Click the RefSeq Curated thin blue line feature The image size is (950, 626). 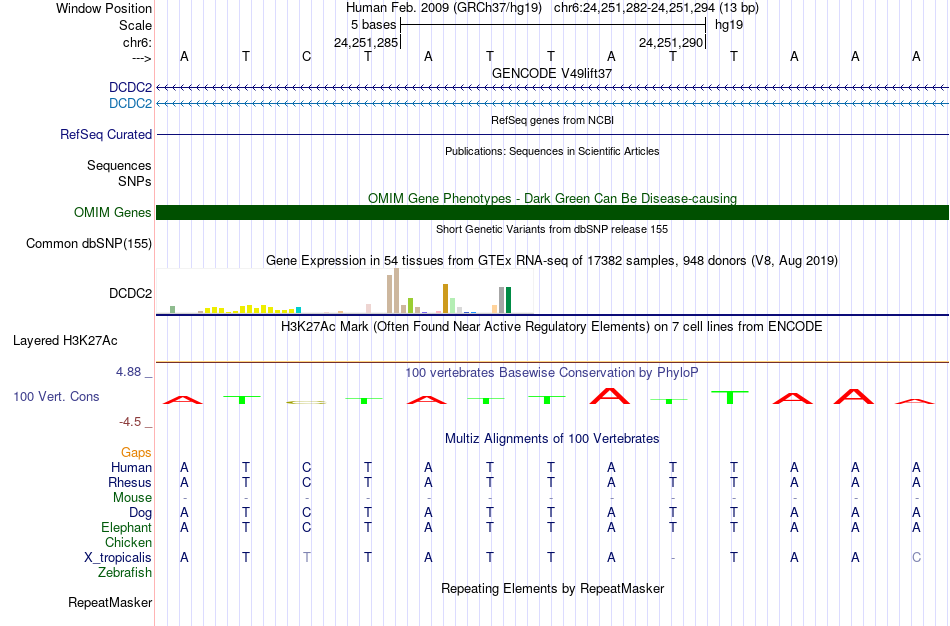(x=552, y=134)
